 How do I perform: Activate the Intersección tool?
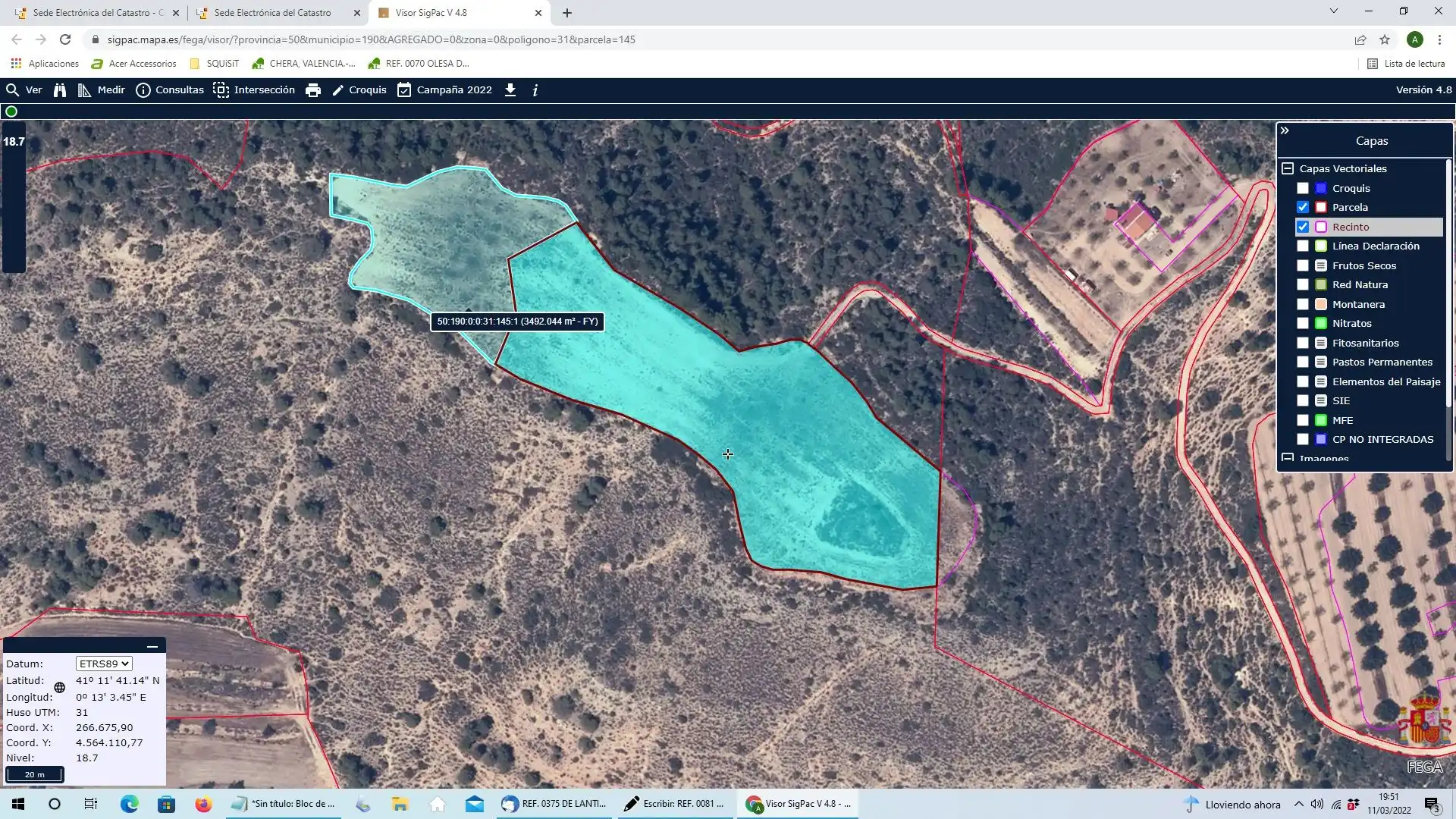[254, 89]
